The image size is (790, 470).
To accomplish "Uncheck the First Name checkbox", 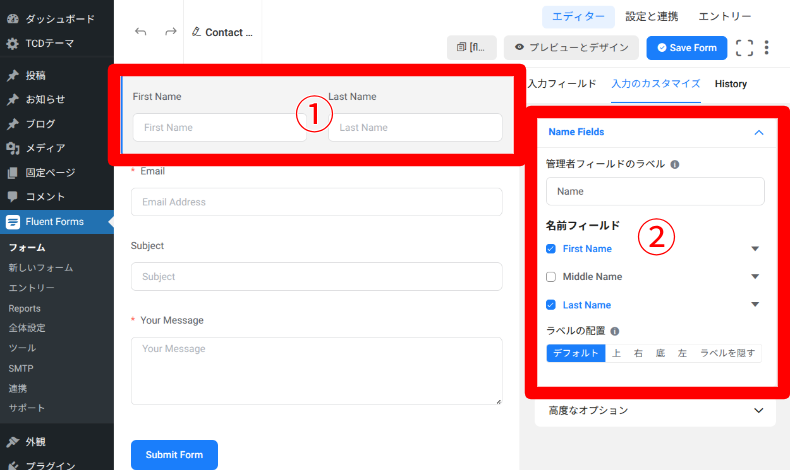I will pyautogui.click(x=551, y=249).
